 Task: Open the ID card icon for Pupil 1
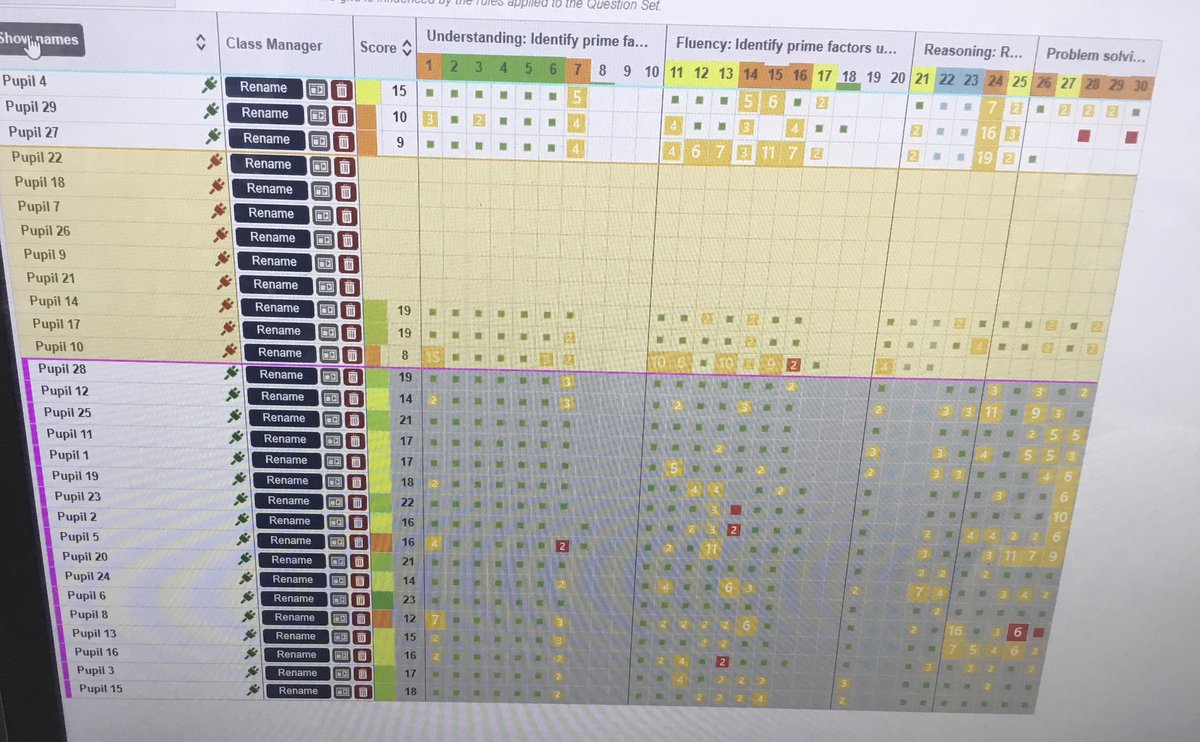click(333, 461)
